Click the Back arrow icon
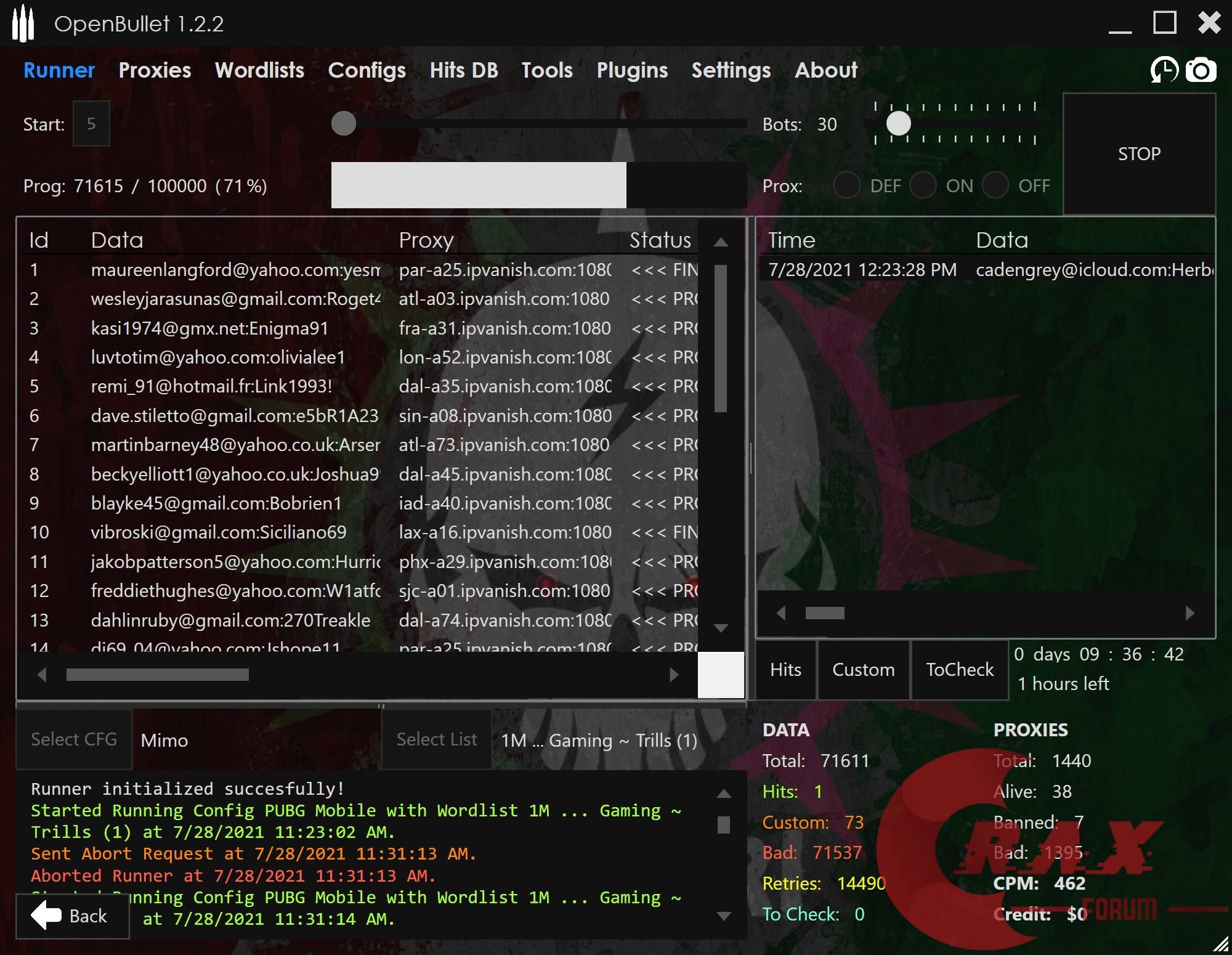 click(x=47, y=916)
